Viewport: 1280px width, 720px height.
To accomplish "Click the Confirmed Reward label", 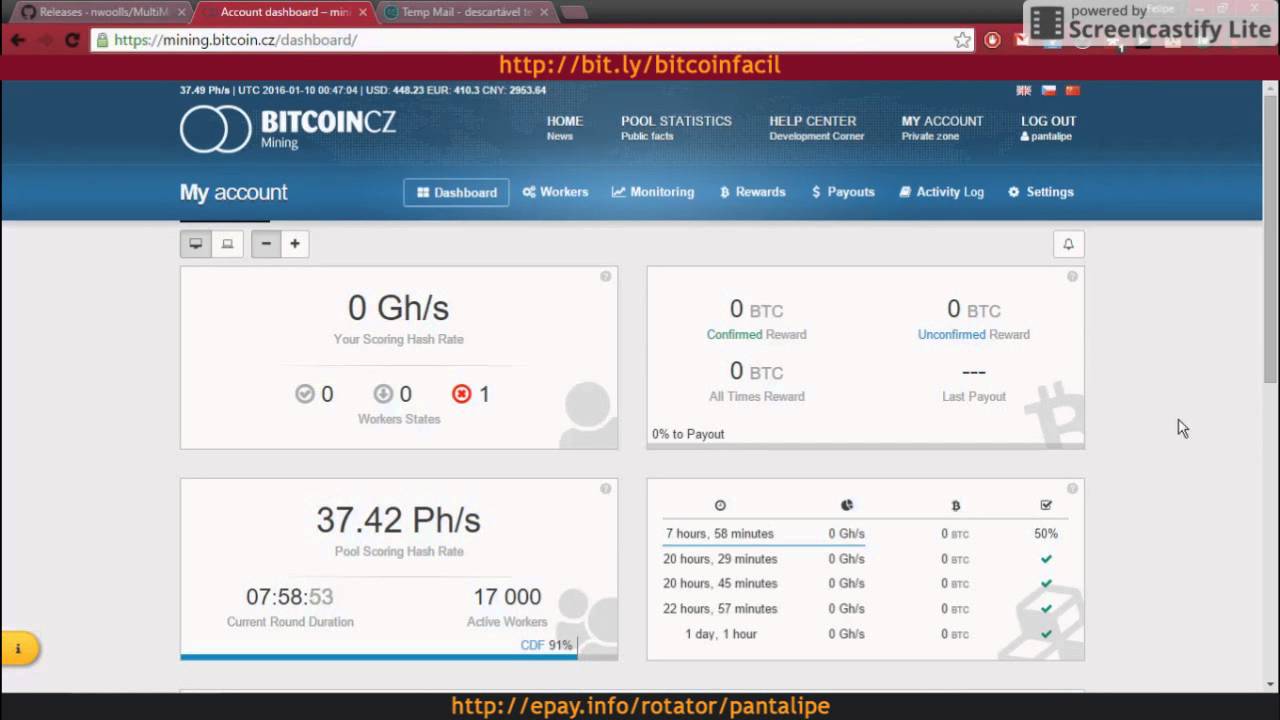I will [x=756, y=335].
